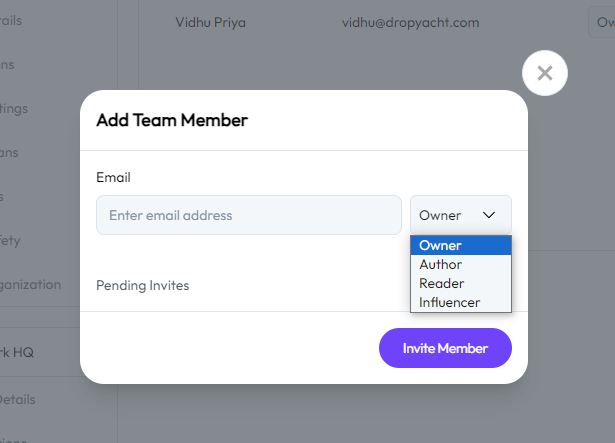Image resolution: width=615 pixels, height=443 pixels.
Task: Select Author from the role list
Action: coord(461,264)
